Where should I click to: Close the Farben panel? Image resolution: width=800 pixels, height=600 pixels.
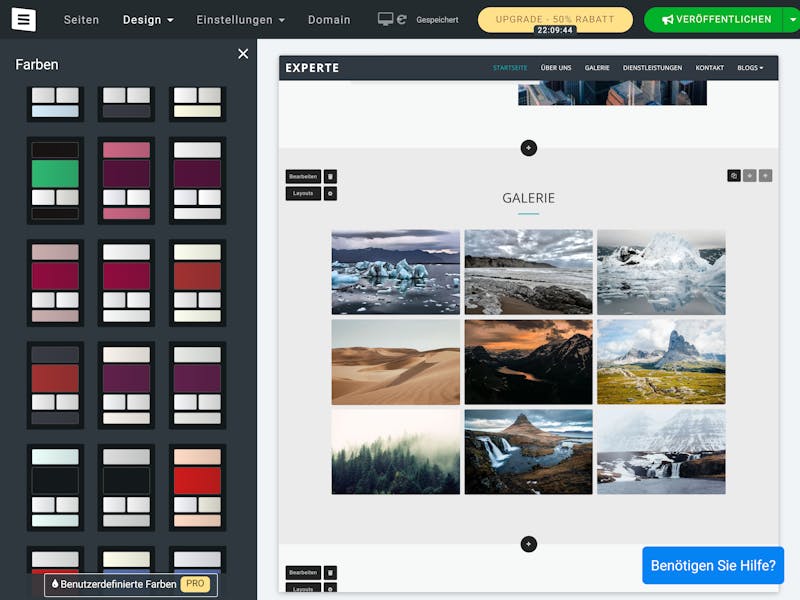coord(243,54)
